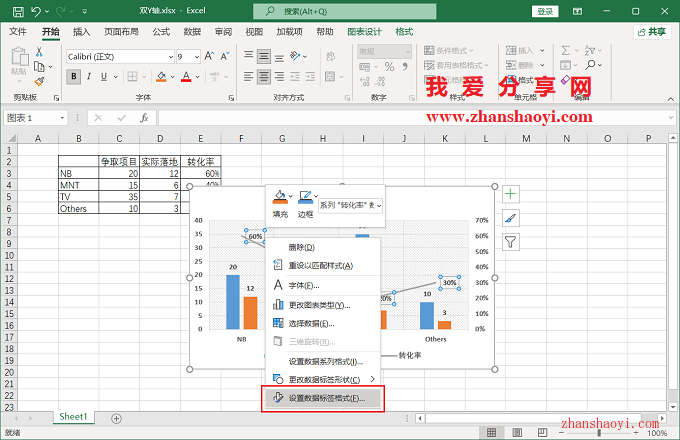
Task: Choose 删除(D) in context menu
Action: 323,248
